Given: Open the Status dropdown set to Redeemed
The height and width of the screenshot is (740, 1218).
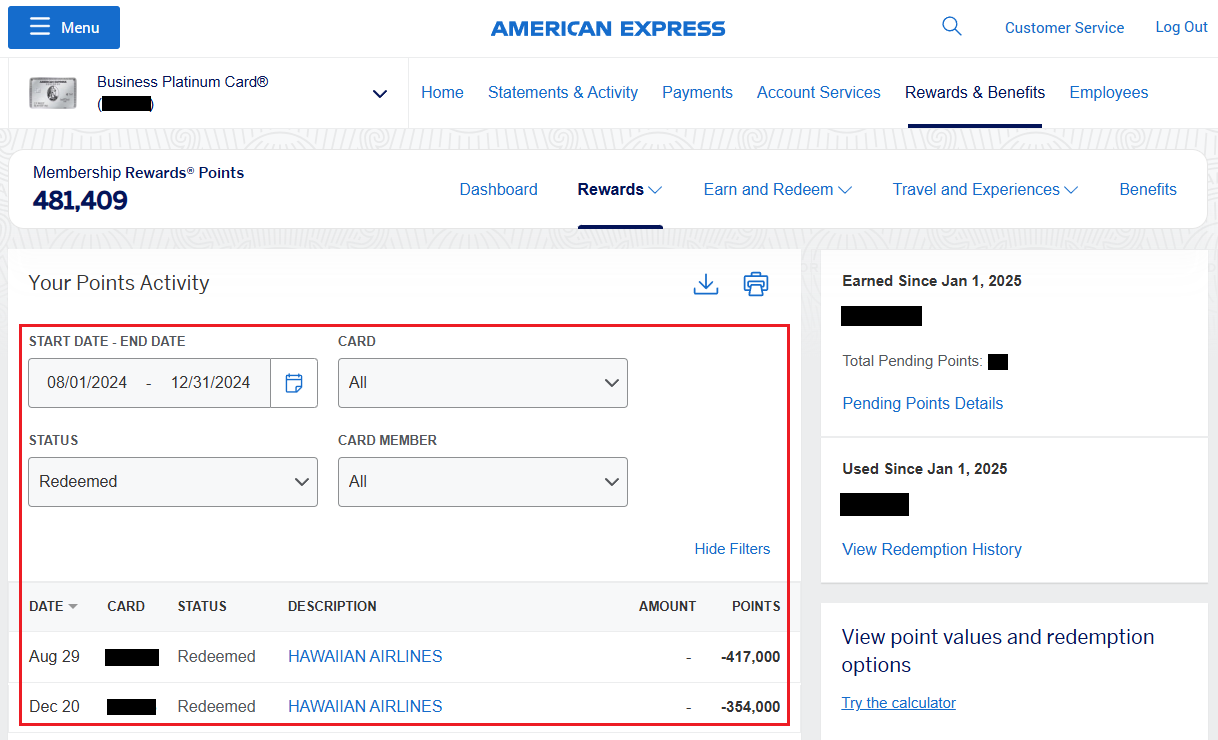Looking at the screenshot, I should click(173, 482).
